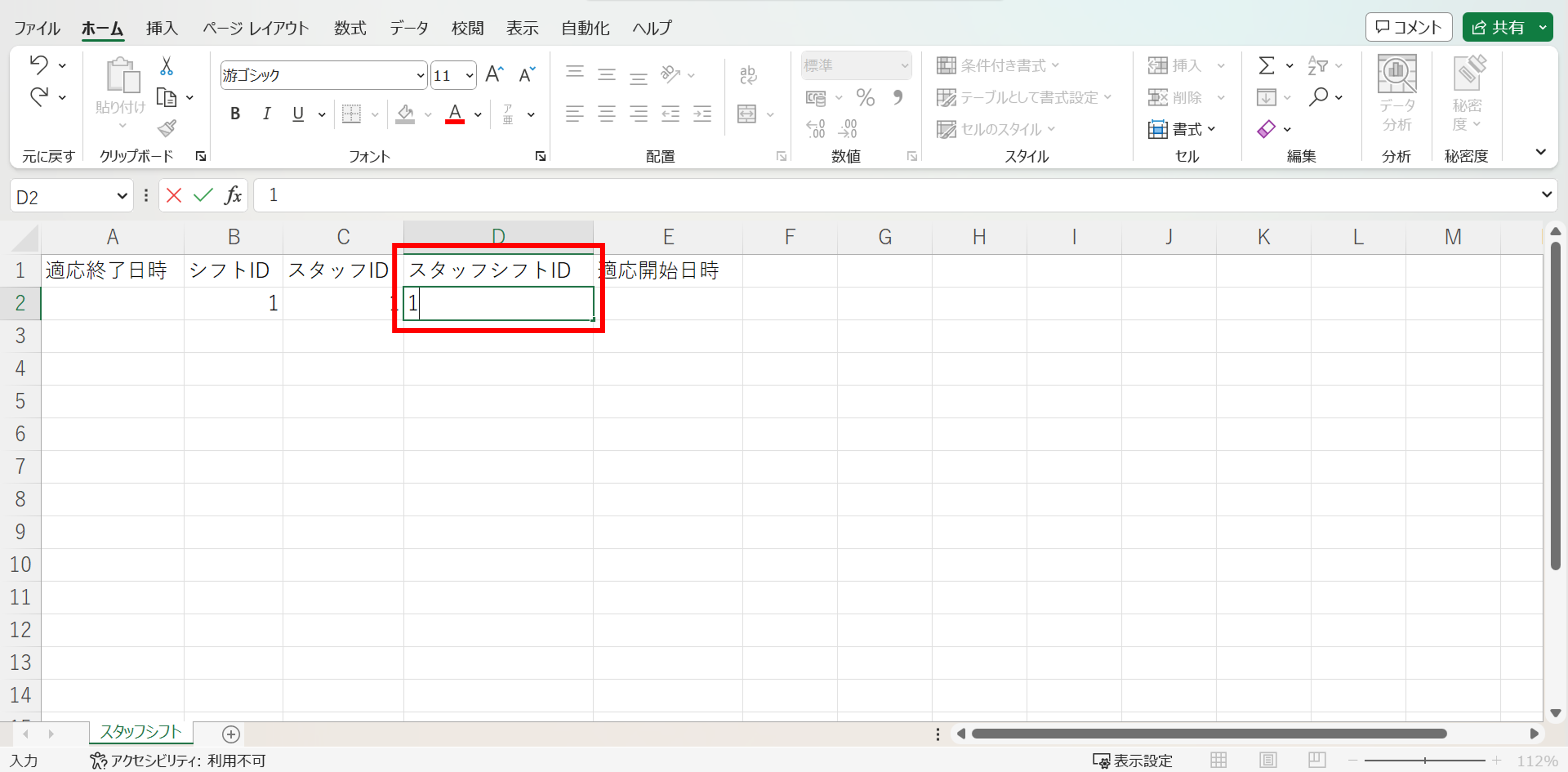
Task: Click the Format Painter brush icon
Action: (x=166, y=128)
